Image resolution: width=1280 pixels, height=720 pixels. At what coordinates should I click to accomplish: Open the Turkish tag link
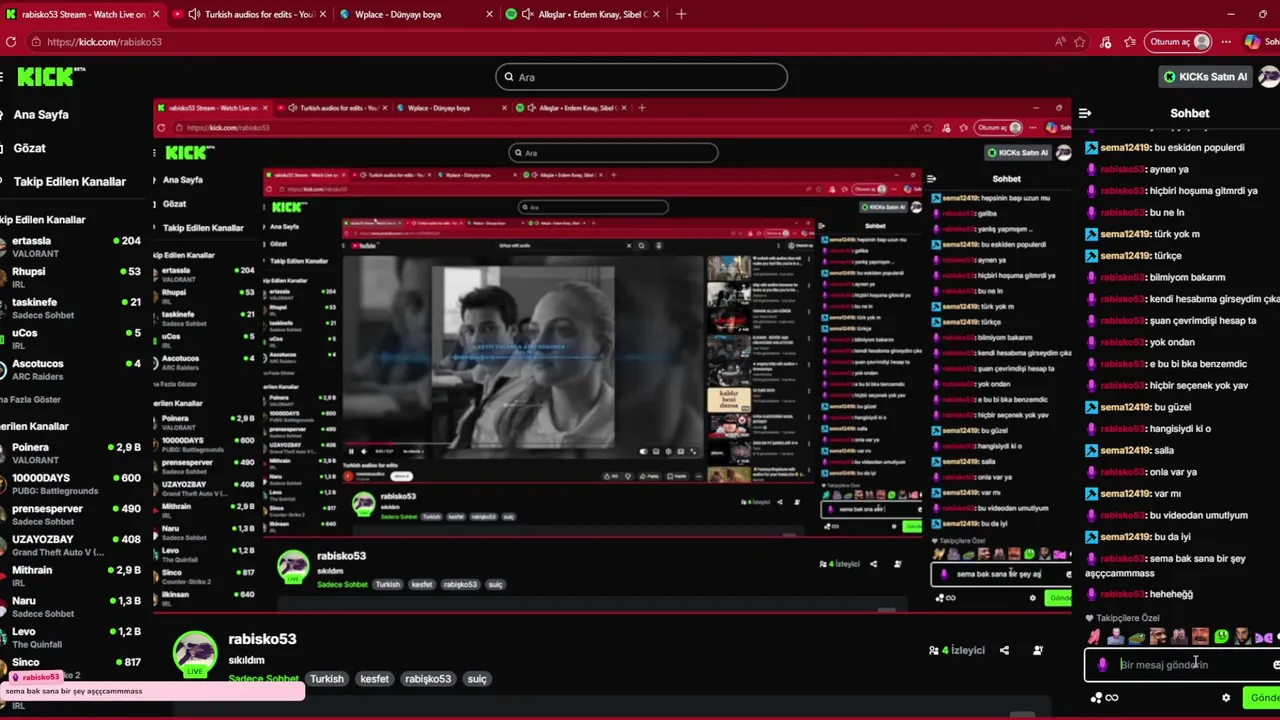point(327,679)
